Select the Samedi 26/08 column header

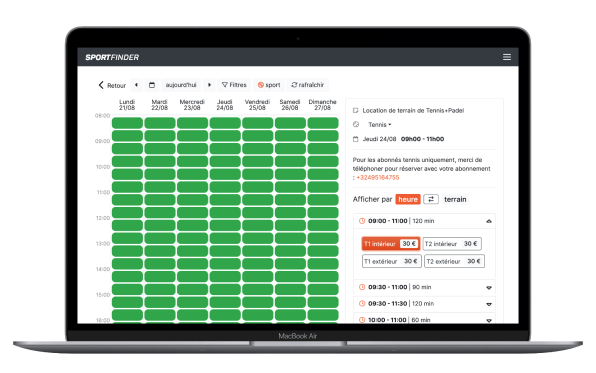[x=290, y=105]
